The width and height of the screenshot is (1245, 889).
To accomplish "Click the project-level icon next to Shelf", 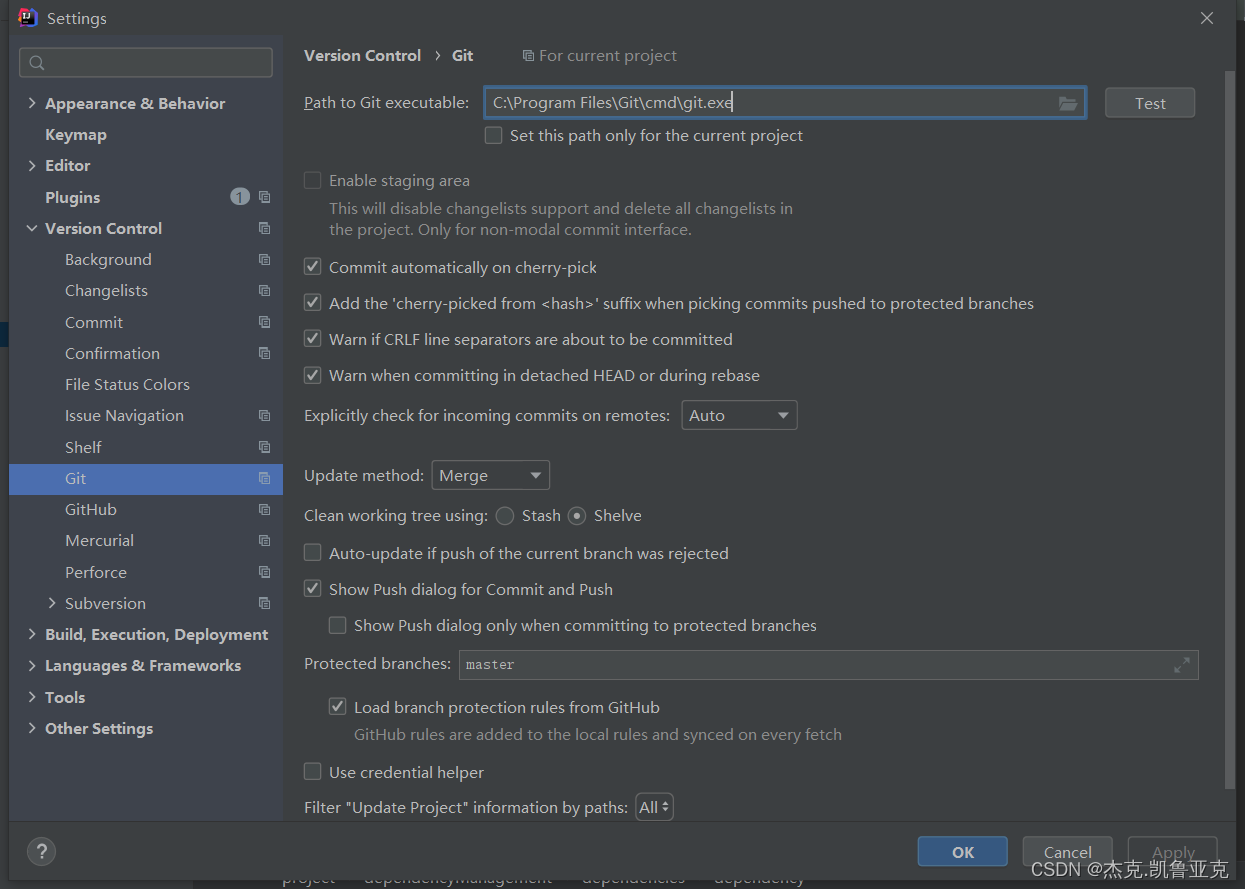I will coord(264,447).
